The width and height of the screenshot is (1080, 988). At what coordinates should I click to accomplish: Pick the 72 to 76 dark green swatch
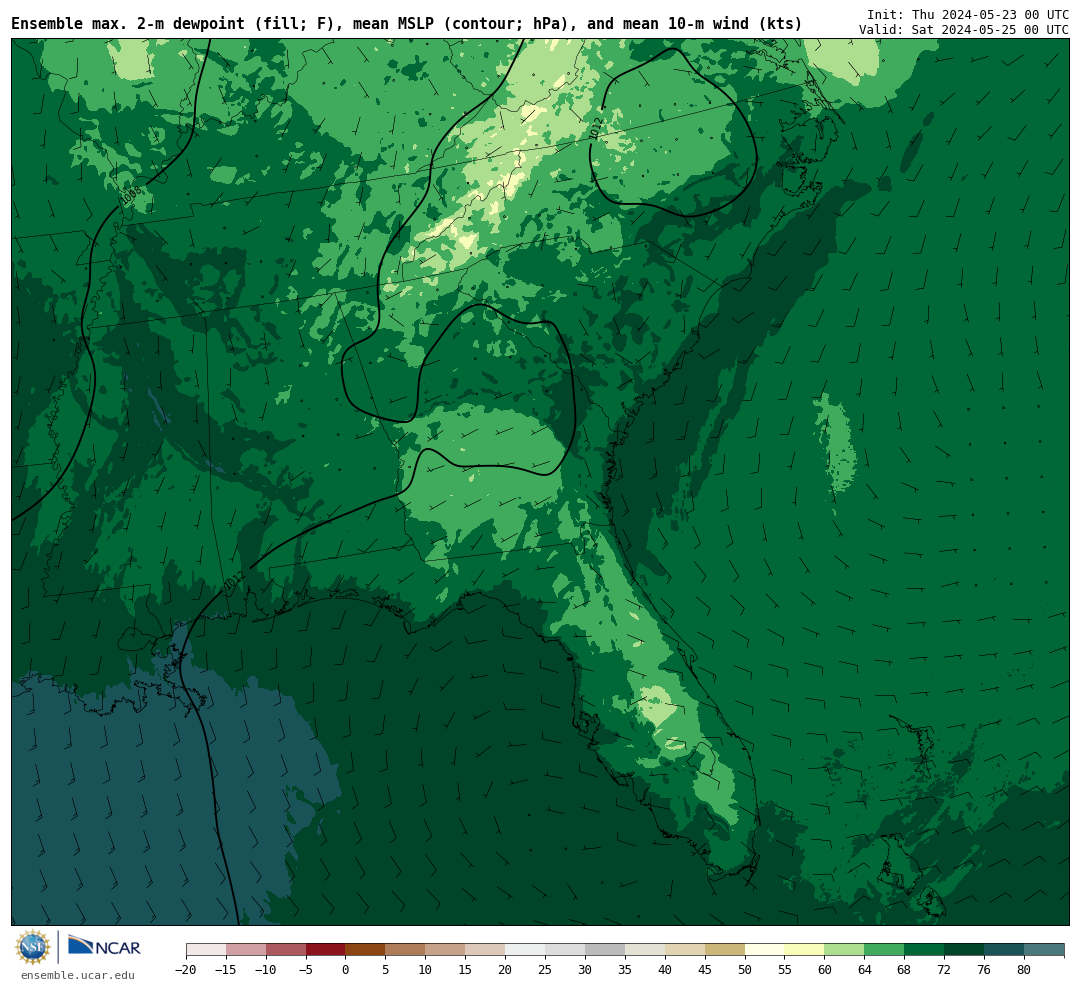click(965, 950)
